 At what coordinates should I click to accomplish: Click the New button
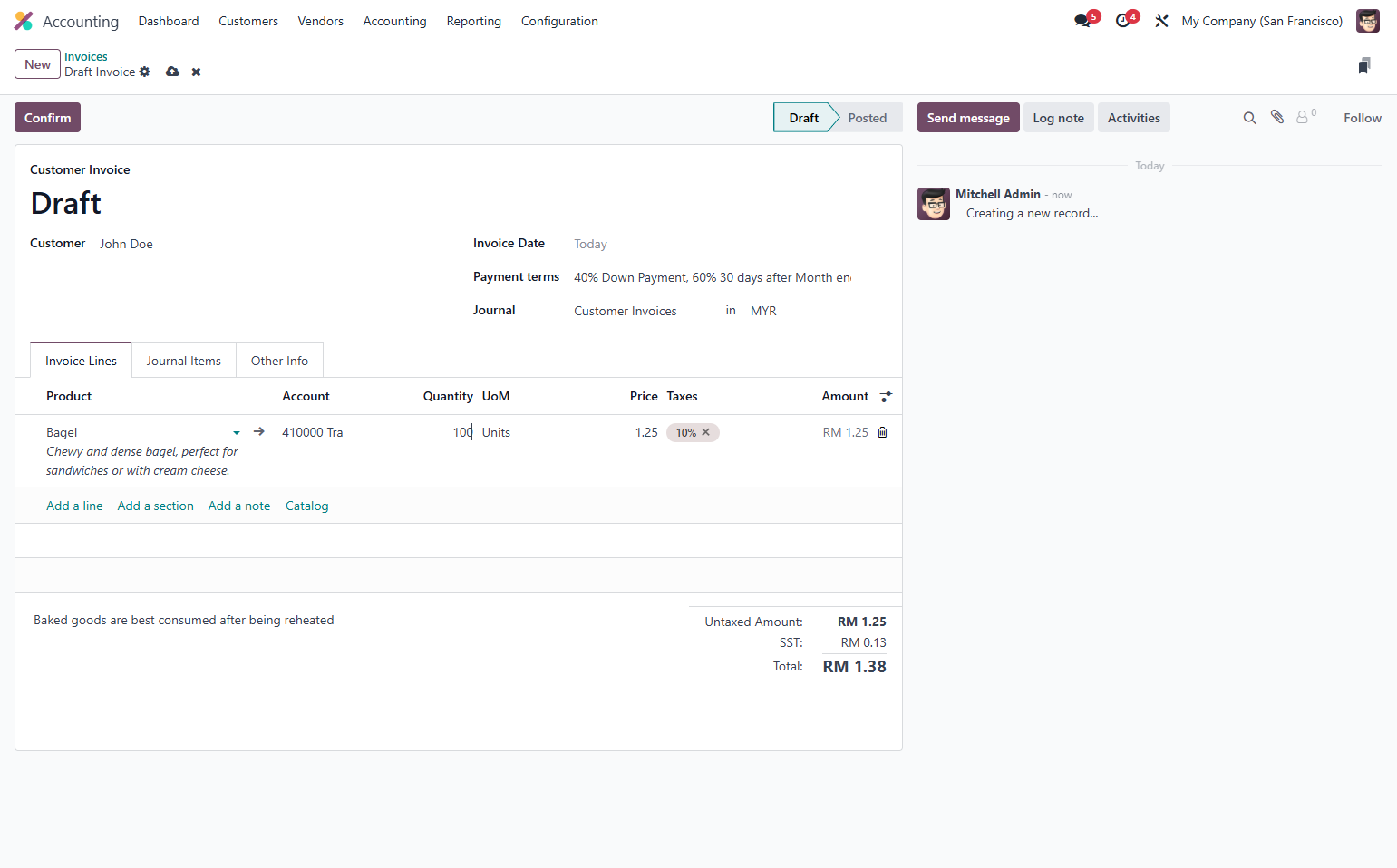[37, 64]
